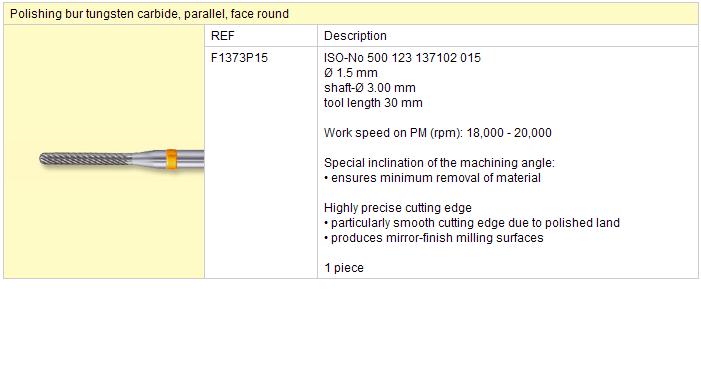Click the 1 piece quantity text
The image size is (701, 391).
click(x=343, y=268)
